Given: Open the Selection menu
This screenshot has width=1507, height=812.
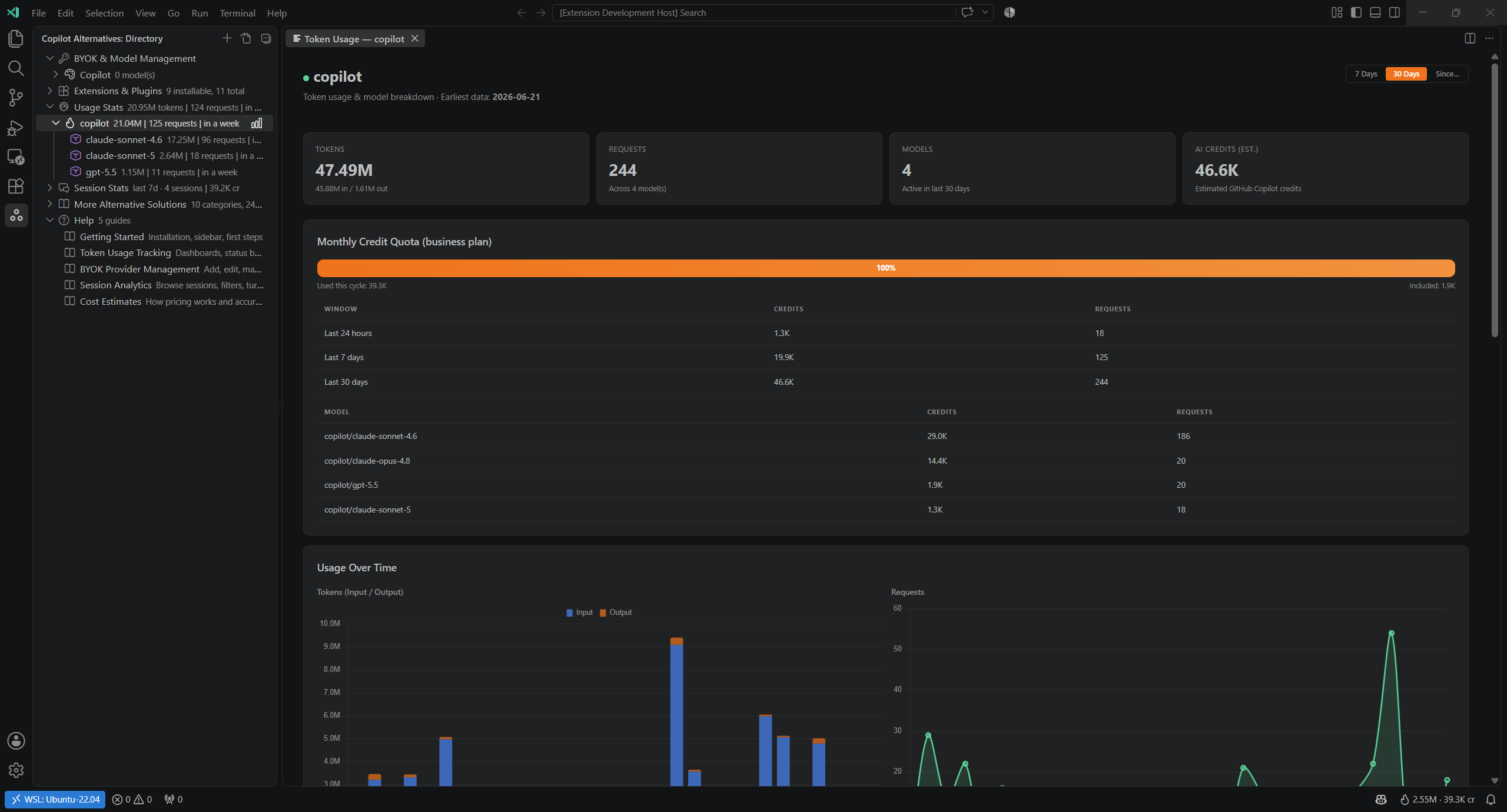Looking at the screenshot, I should 104,13.
